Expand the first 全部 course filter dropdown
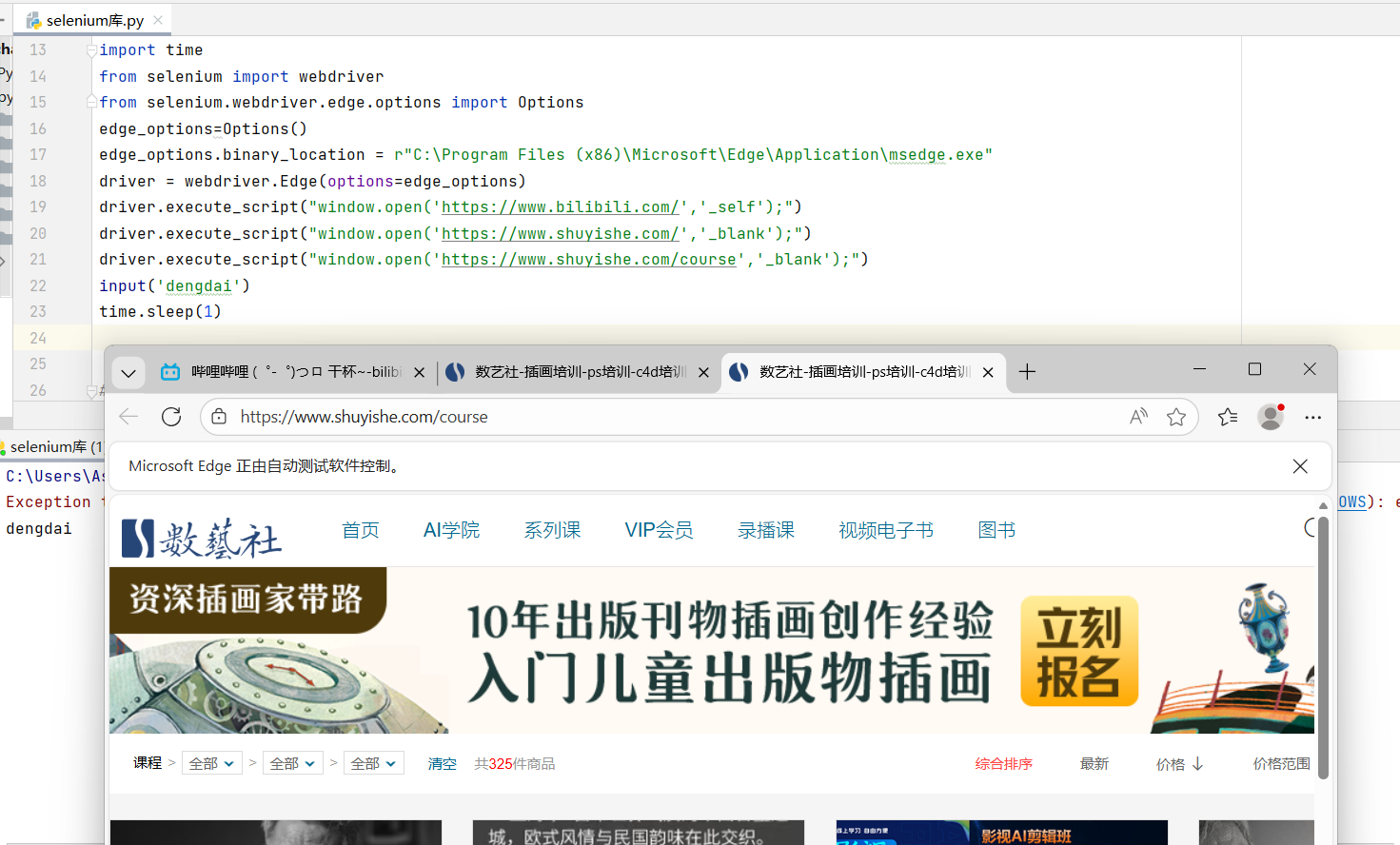 point(211,763)
